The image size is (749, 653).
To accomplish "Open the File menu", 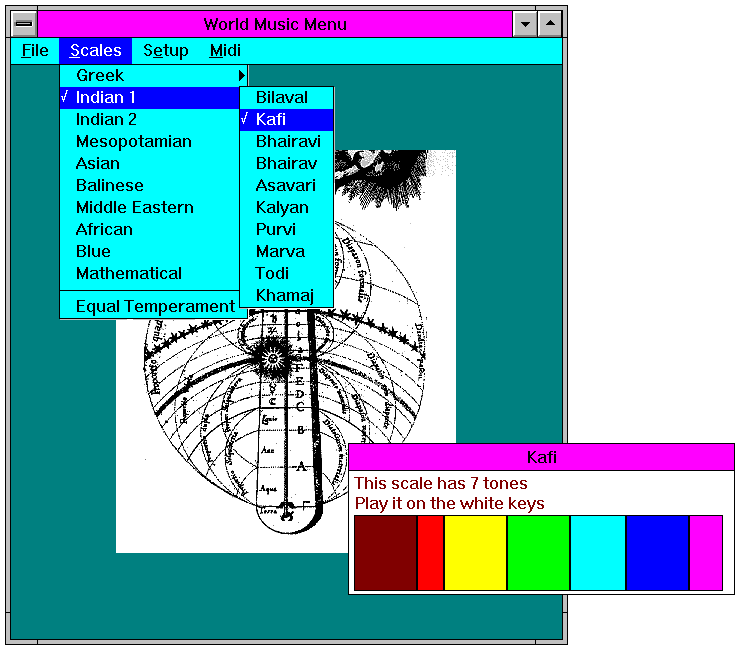I will (35, 51).
